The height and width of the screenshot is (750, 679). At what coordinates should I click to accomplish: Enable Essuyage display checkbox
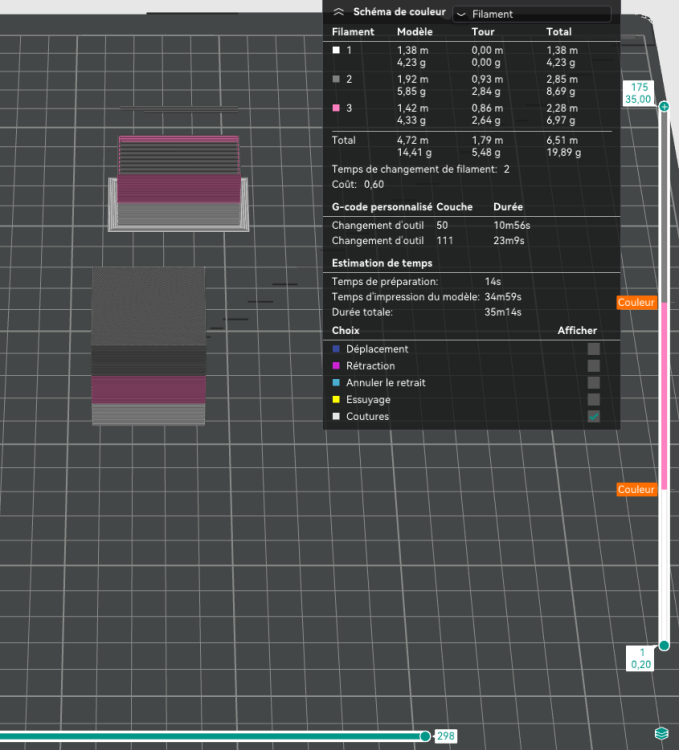[593, 399]
